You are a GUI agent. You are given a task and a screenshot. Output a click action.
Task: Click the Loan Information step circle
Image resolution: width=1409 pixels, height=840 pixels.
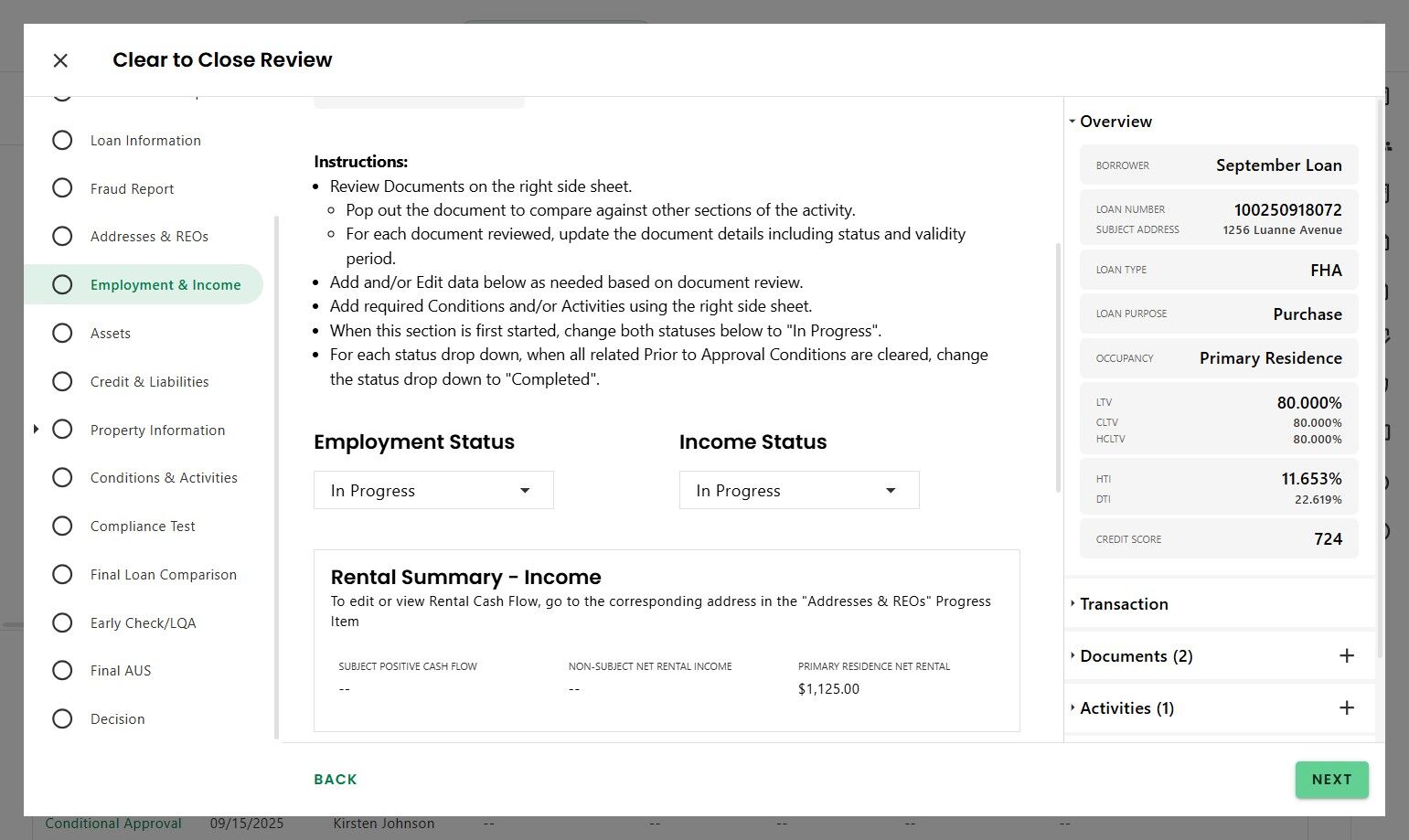62,140
